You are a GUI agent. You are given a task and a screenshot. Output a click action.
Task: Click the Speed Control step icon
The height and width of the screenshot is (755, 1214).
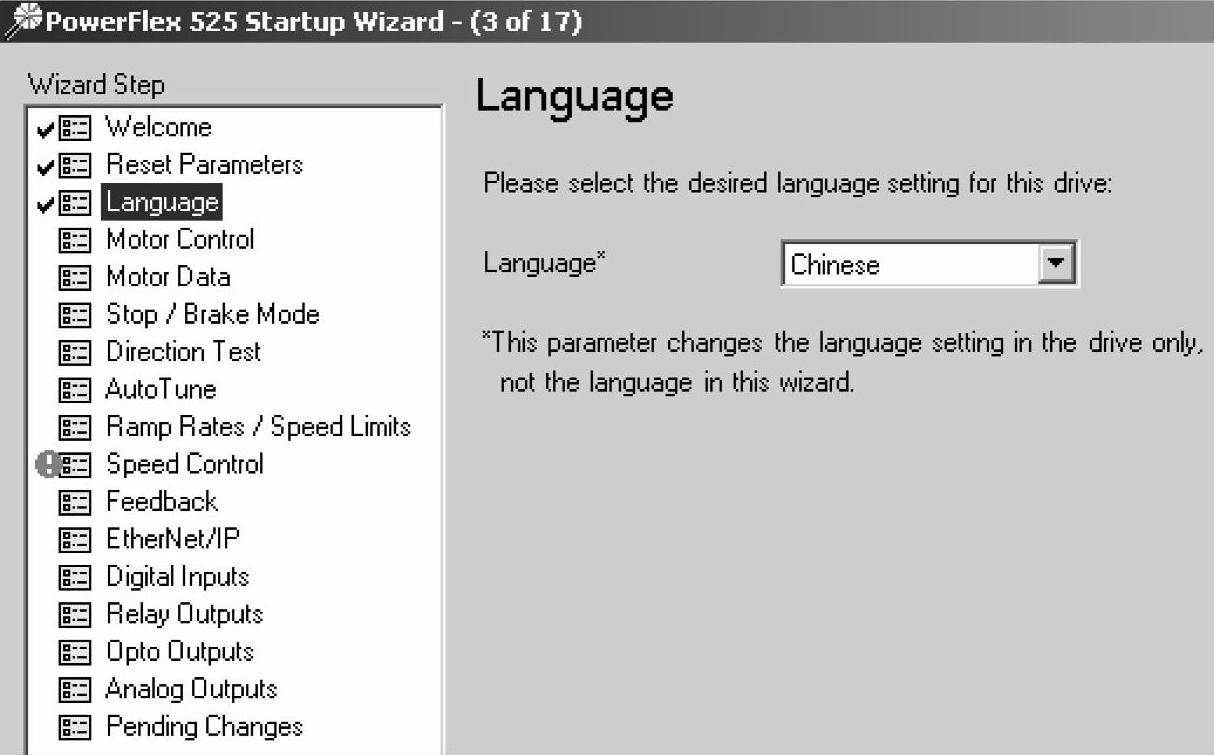coord(76,465)
